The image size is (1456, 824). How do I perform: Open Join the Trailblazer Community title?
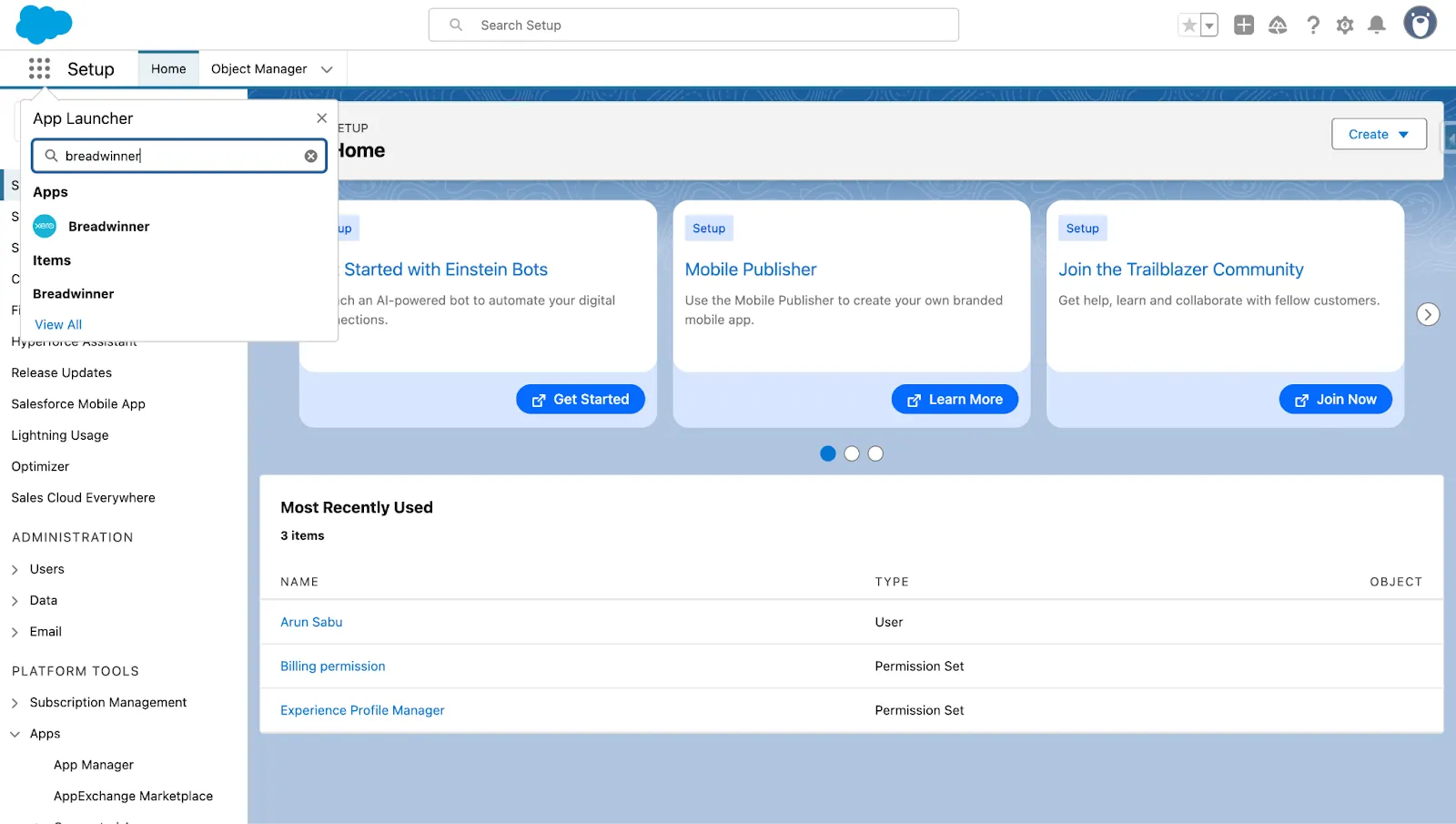pos(1180,270)
